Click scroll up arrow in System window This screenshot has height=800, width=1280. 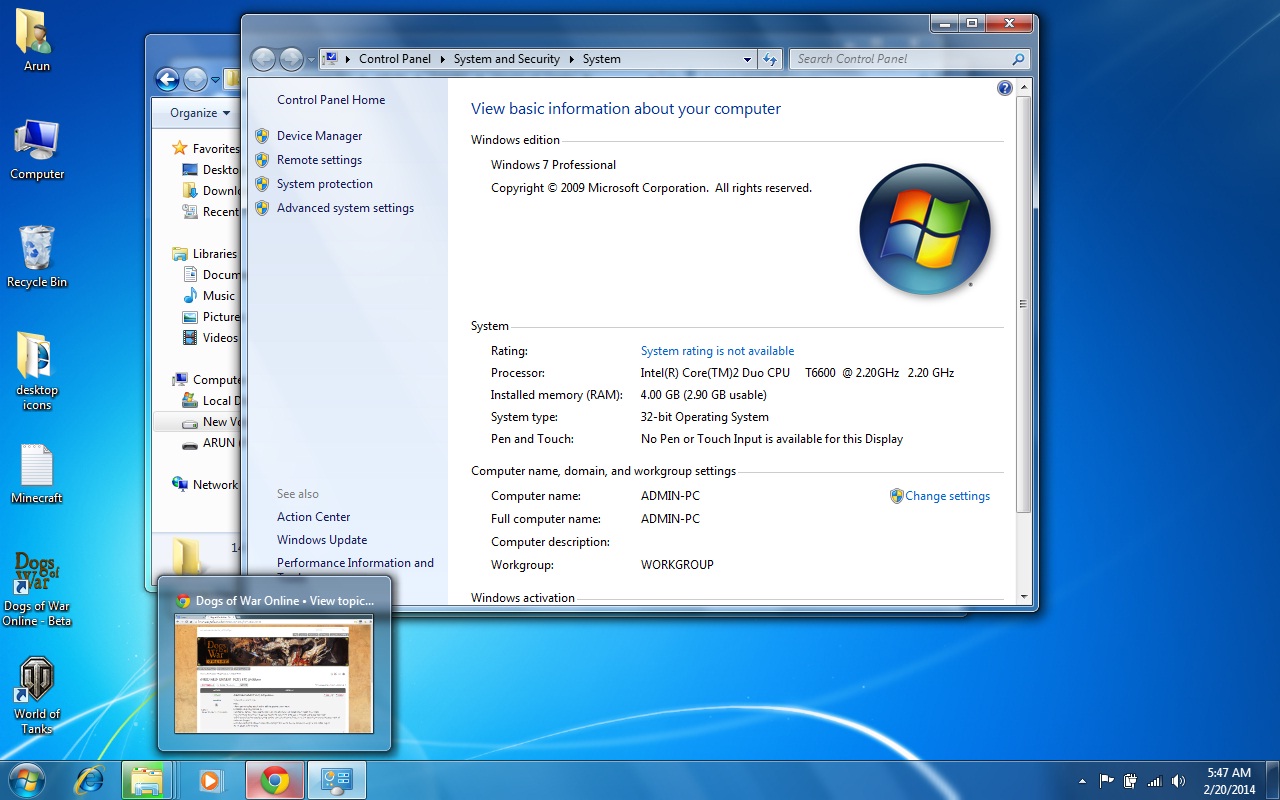pyautogui.click(x=1024, y=88)
